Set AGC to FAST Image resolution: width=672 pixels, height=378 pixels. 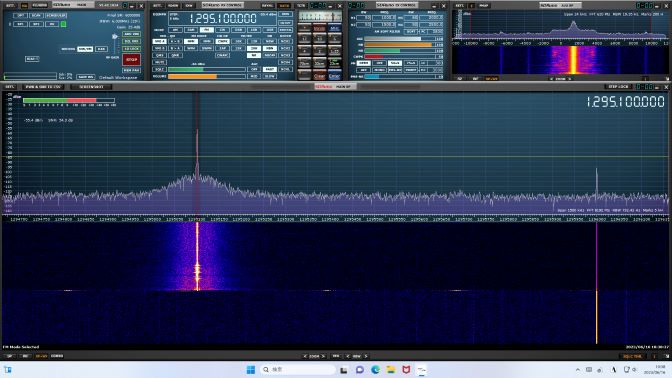click(270, 69)
